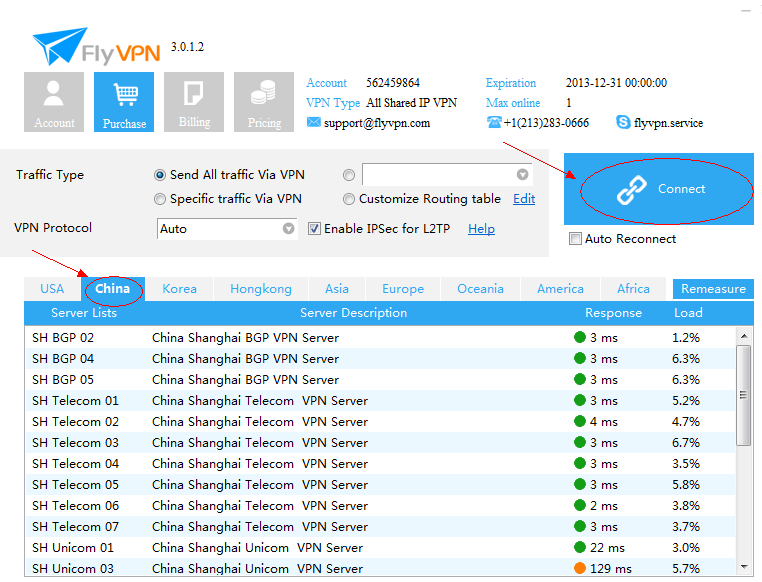
Task: Switch to the Oceania tab
Action: 480,289
